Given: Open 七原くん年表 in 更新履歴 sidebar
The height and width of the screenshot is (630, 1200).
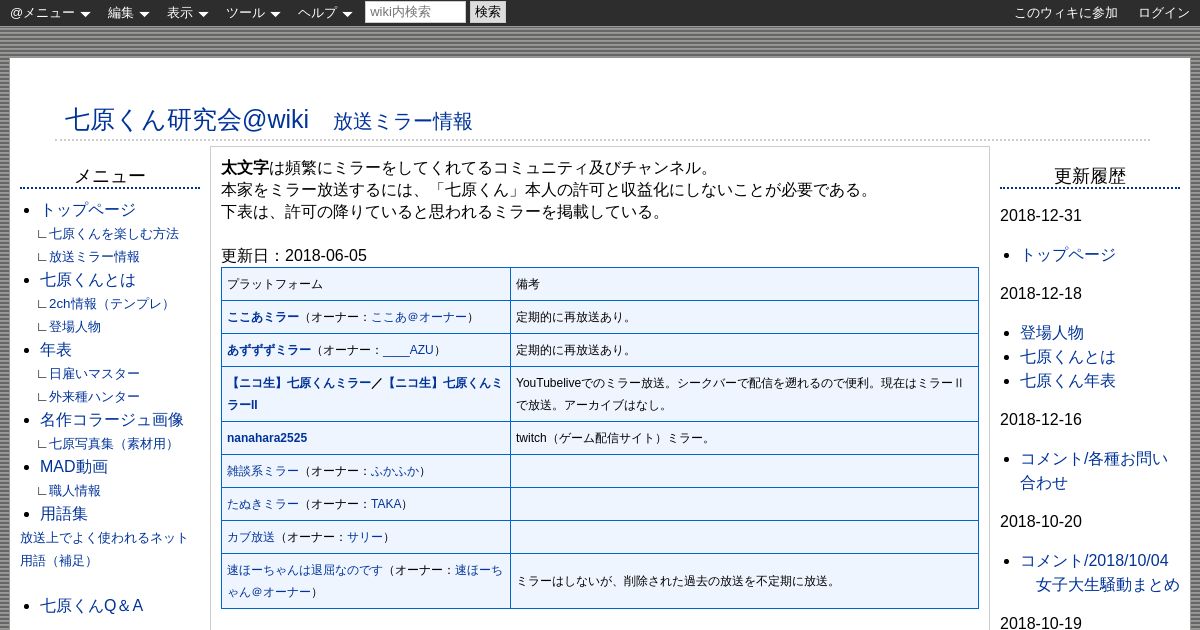Looking at the screenshot, I should coord(1068,381).
